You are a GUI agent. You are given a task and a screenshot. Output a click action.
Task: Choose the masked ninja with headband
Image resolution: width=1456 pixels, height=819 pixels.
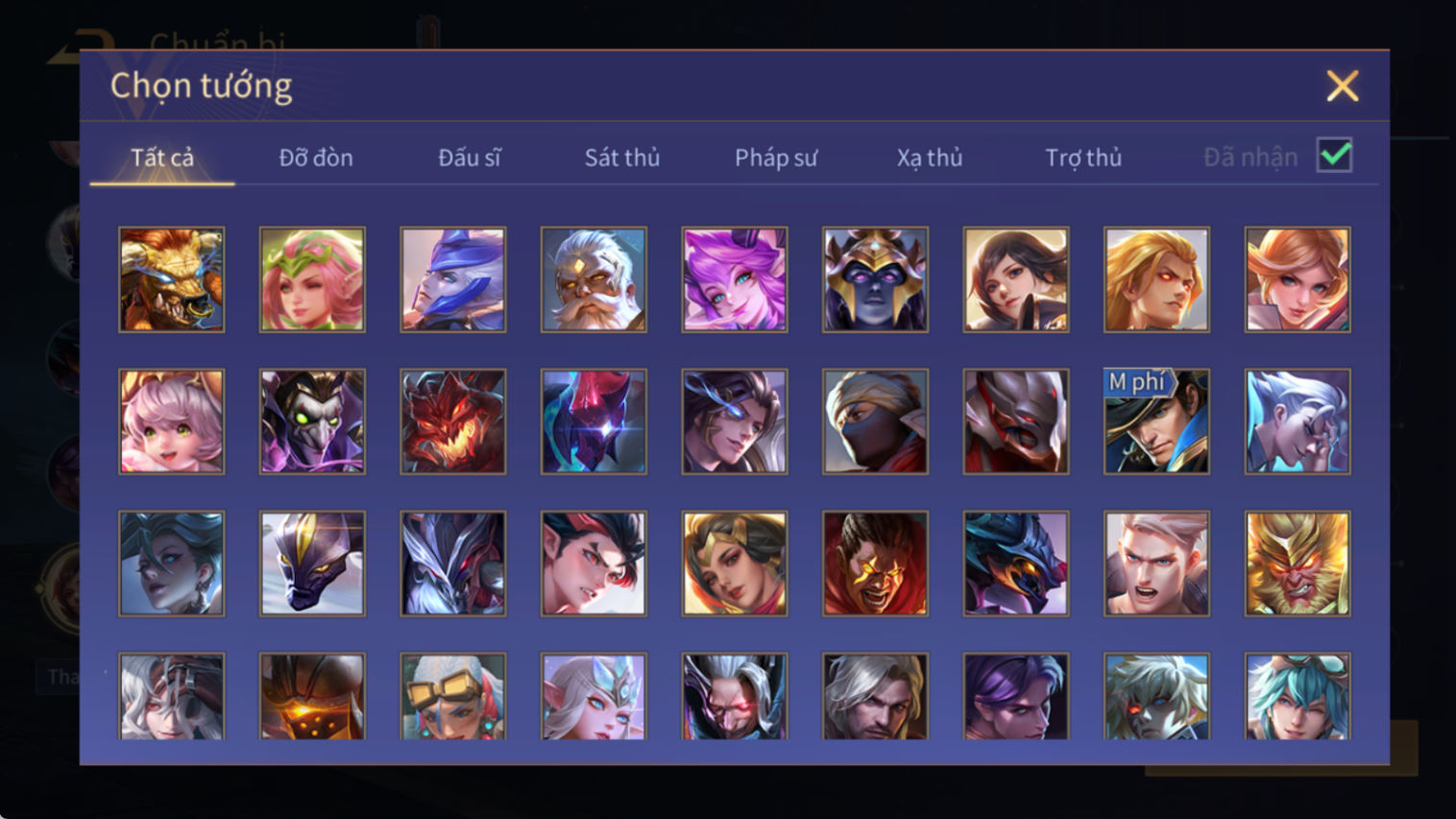875,422
